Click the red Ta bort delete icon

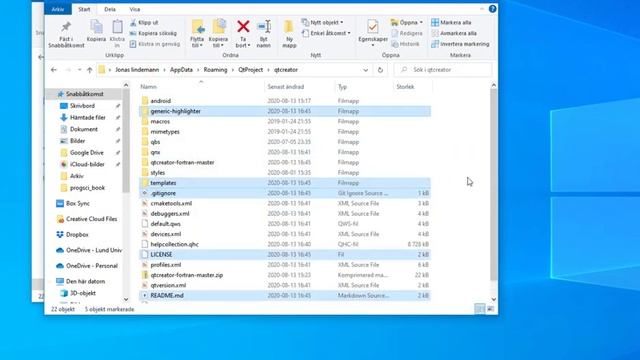tap(243, 27)
